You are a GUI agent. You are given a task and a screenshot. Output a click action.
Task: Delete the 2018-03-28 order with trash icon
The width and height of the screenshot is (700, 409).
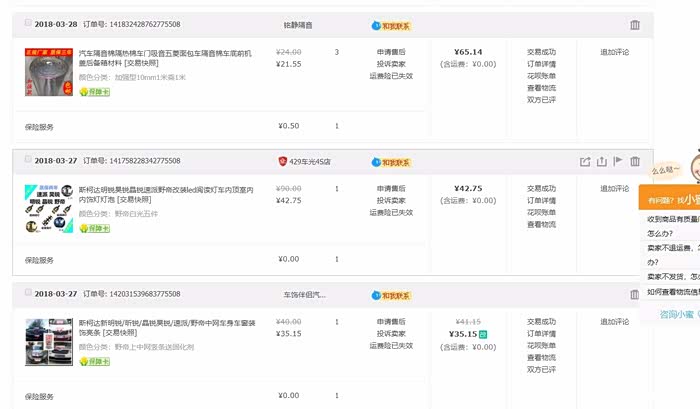click(634, 25)
